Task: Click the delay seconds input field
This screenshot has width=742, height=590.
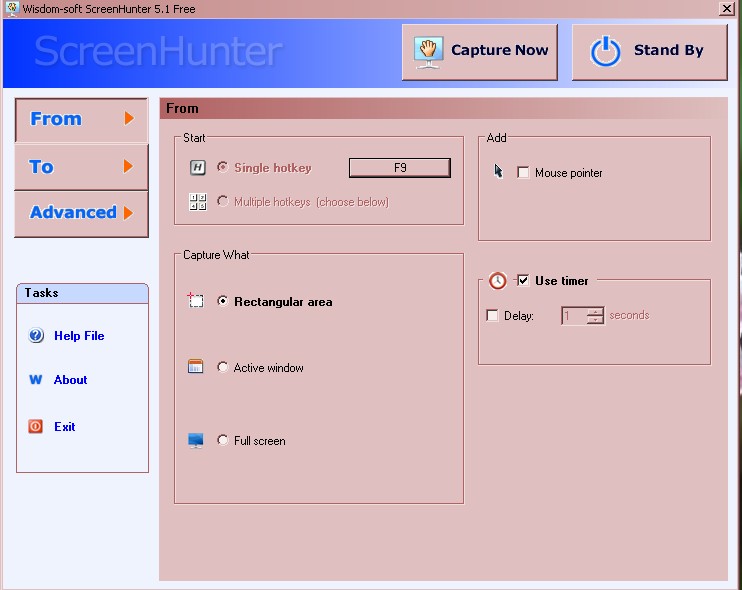Action: [x=574, y=316]
